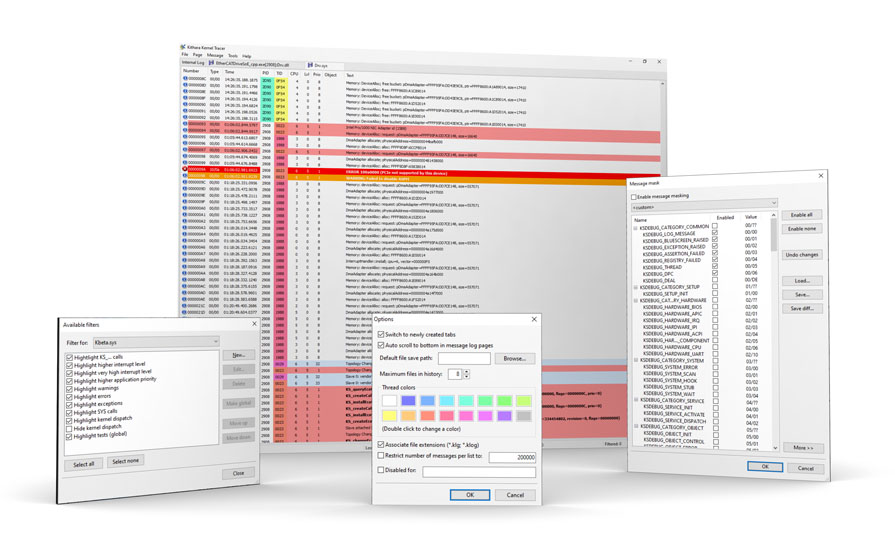
Task: Click the icon on the Drv.sys tab
Action: point(310,66)
